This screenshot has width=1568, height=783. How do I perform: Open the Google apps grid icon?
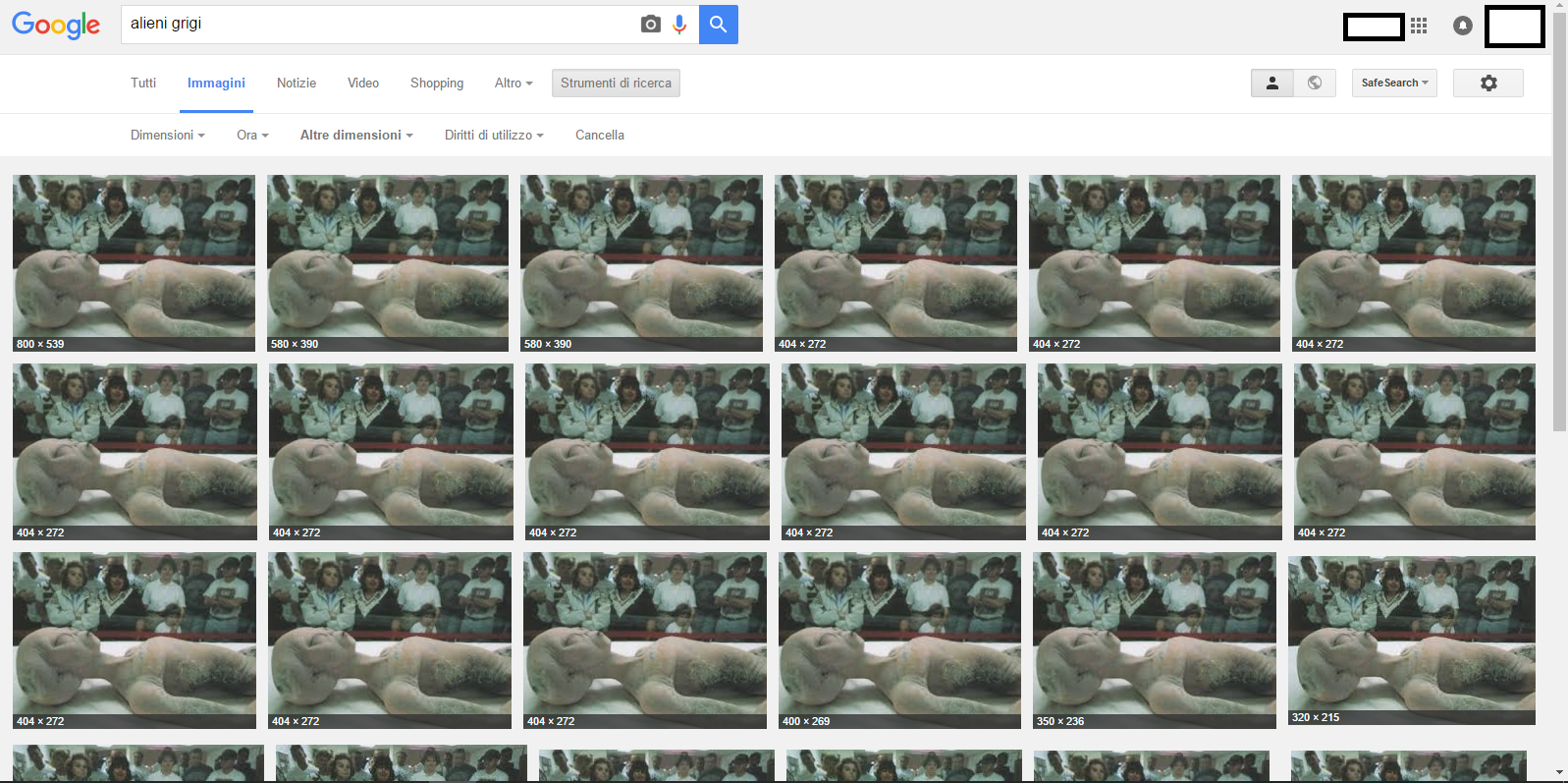pyautogui.click(x=1419, y=26)
